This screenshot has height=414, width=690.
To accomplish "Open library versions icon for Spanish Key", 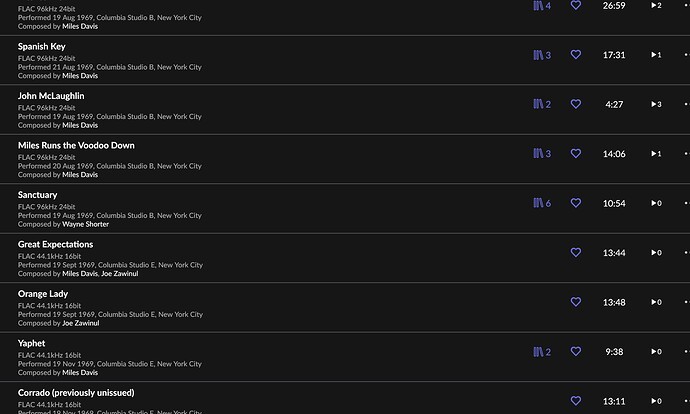I will 542,55.
